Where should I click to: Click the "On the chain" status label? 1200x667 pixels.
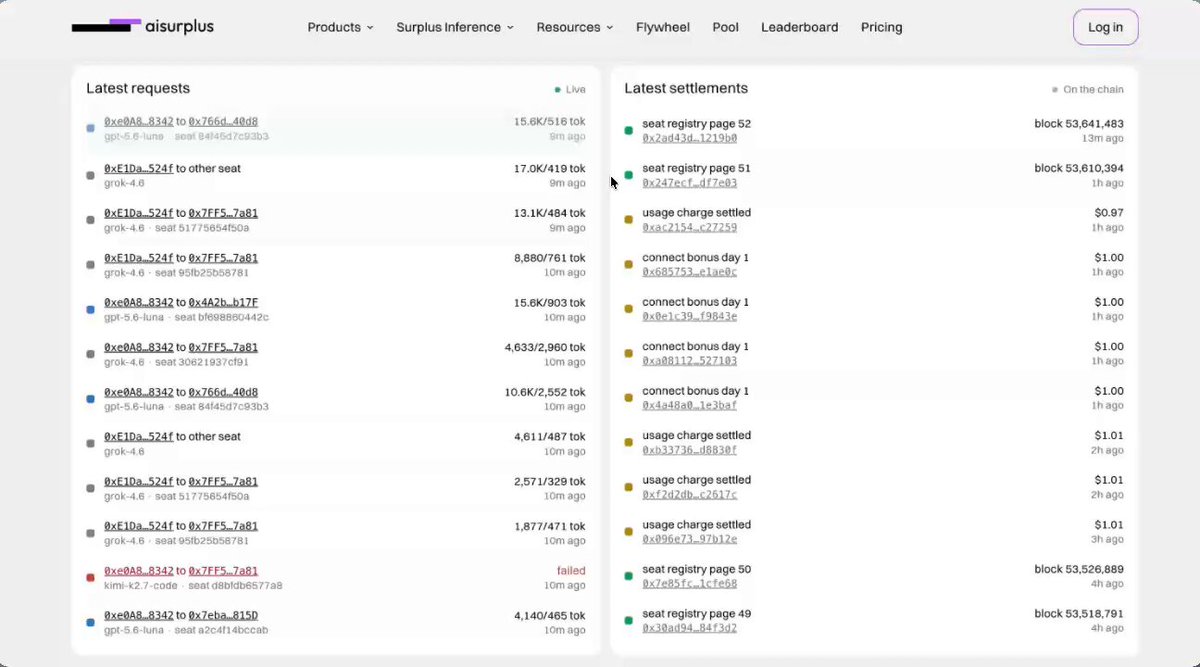pos(1088,90)
